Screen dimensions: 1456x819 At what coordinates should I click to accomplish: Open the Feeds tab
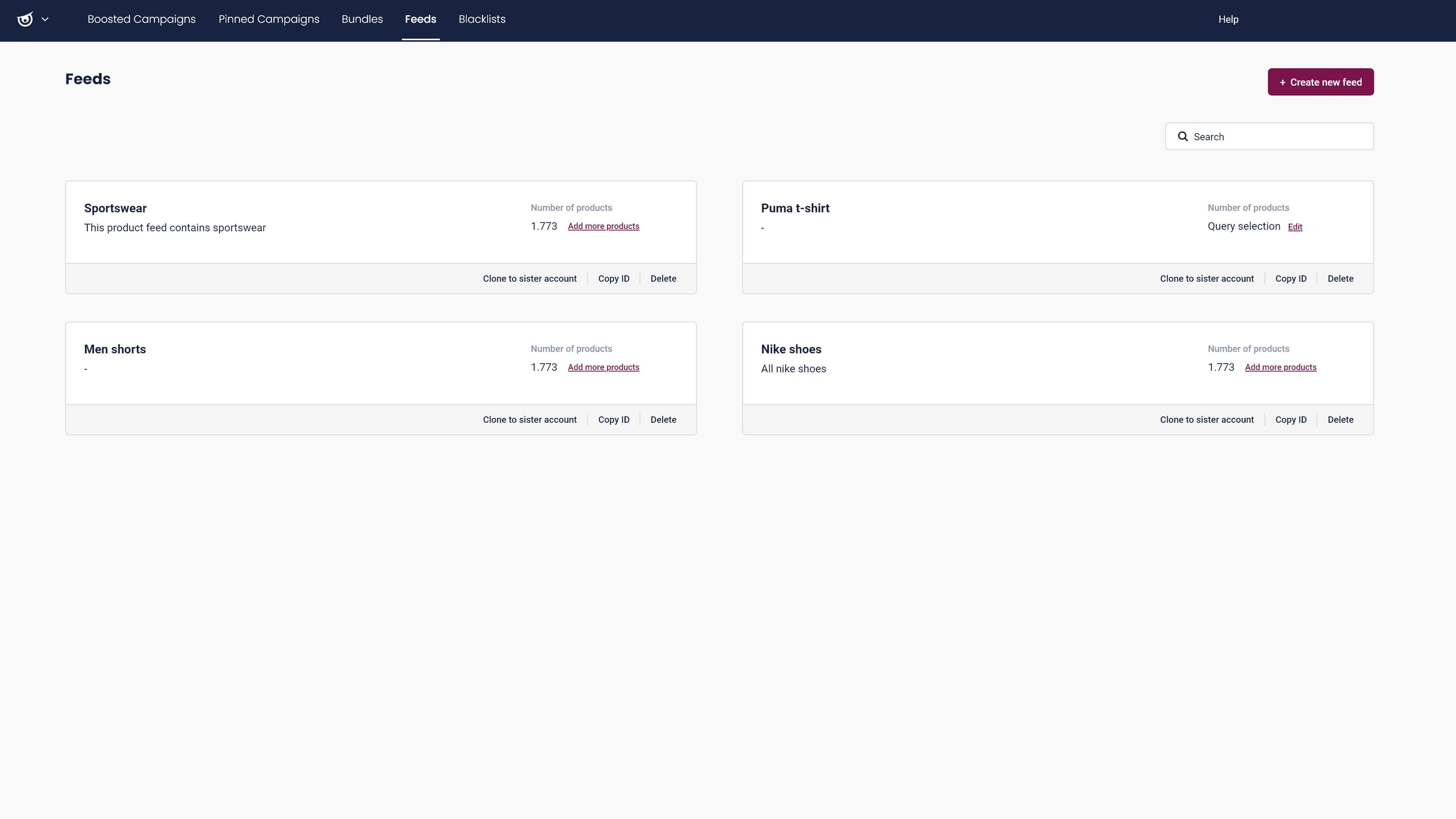point(421,19)
